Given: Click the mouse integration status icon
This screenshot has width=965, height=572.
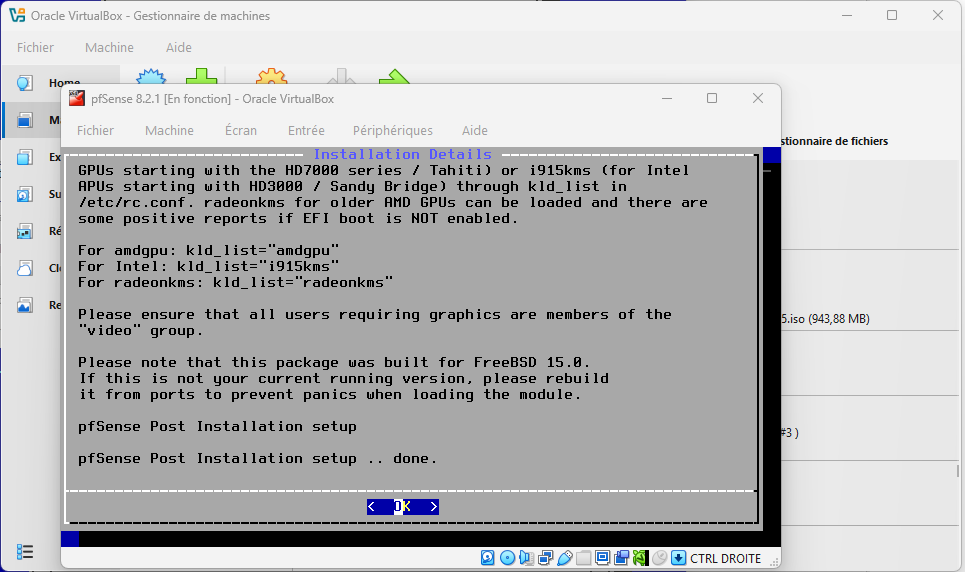Looking at the screenshot, I should tap(659, 558).
